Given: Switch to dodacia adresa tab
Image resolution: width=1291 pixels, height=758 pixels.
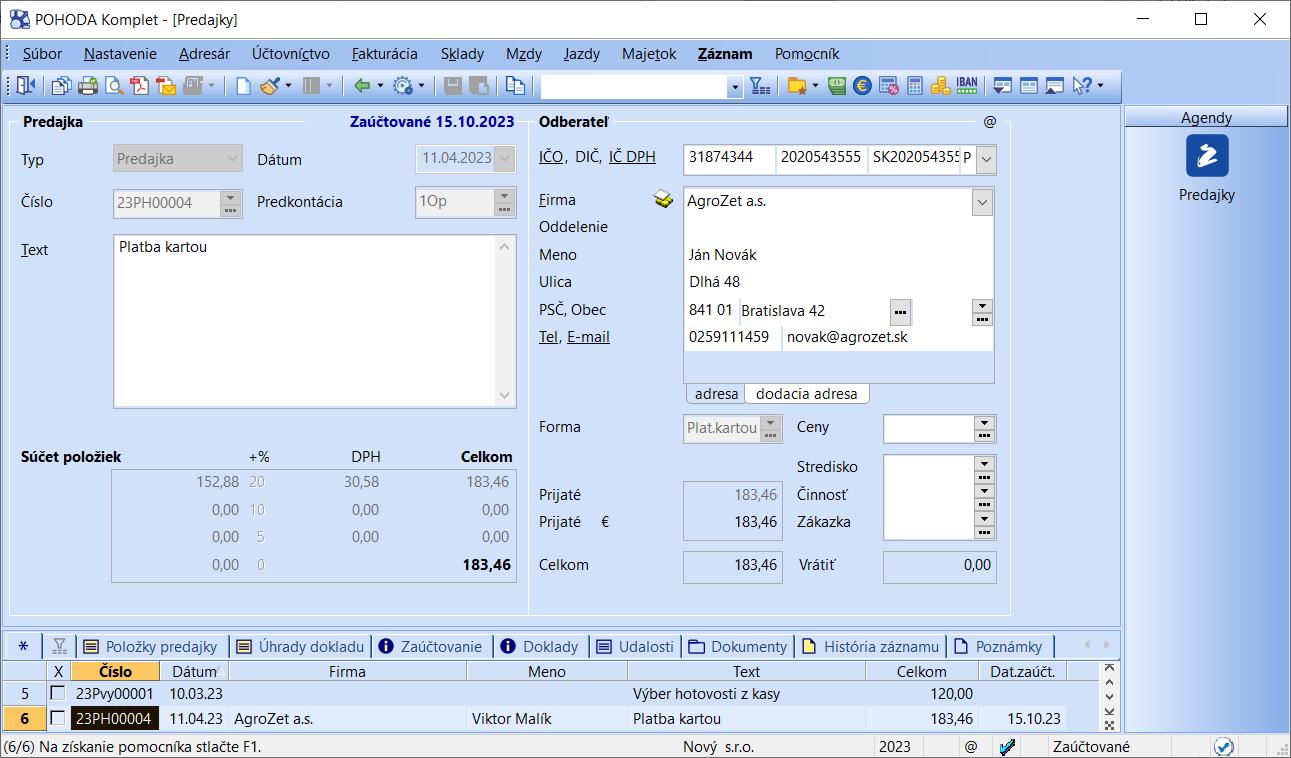Looking at the screenshot, I should pos(806,394).
